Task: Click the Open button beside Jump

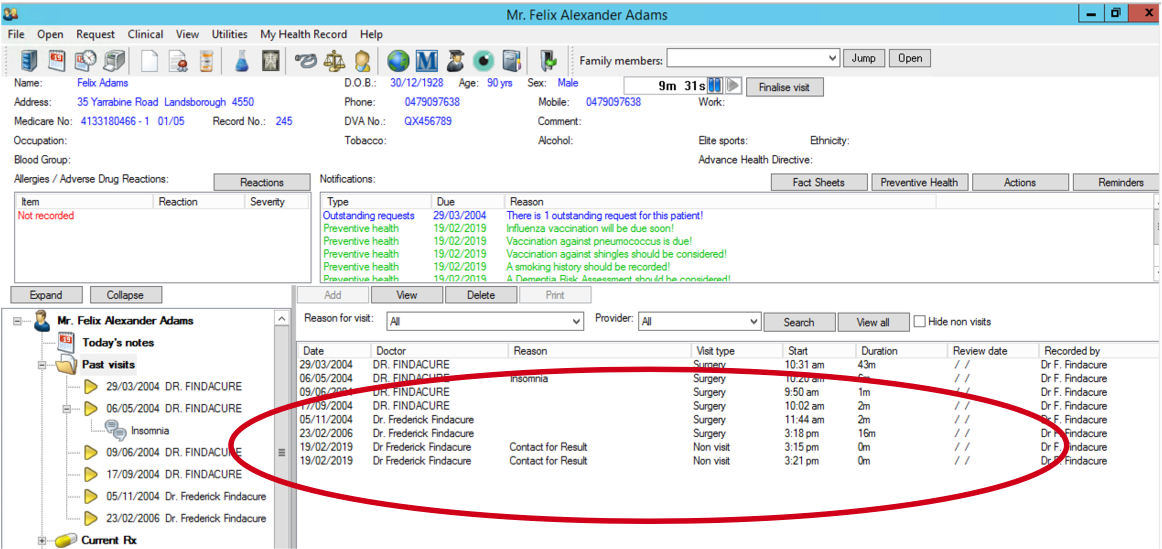Action: tap(910, 59)
